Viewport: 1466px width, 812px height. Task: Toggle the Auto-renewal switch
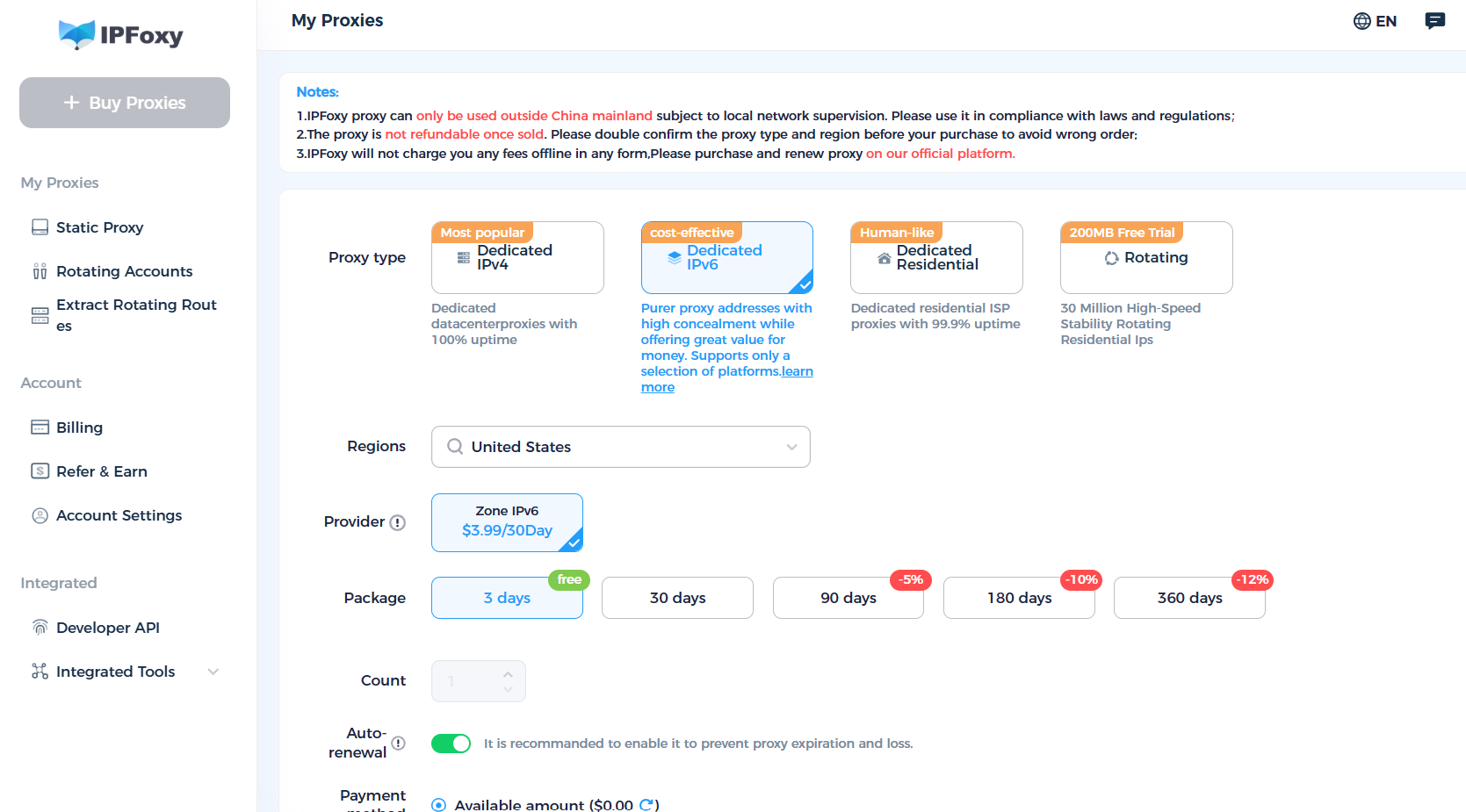451,744
